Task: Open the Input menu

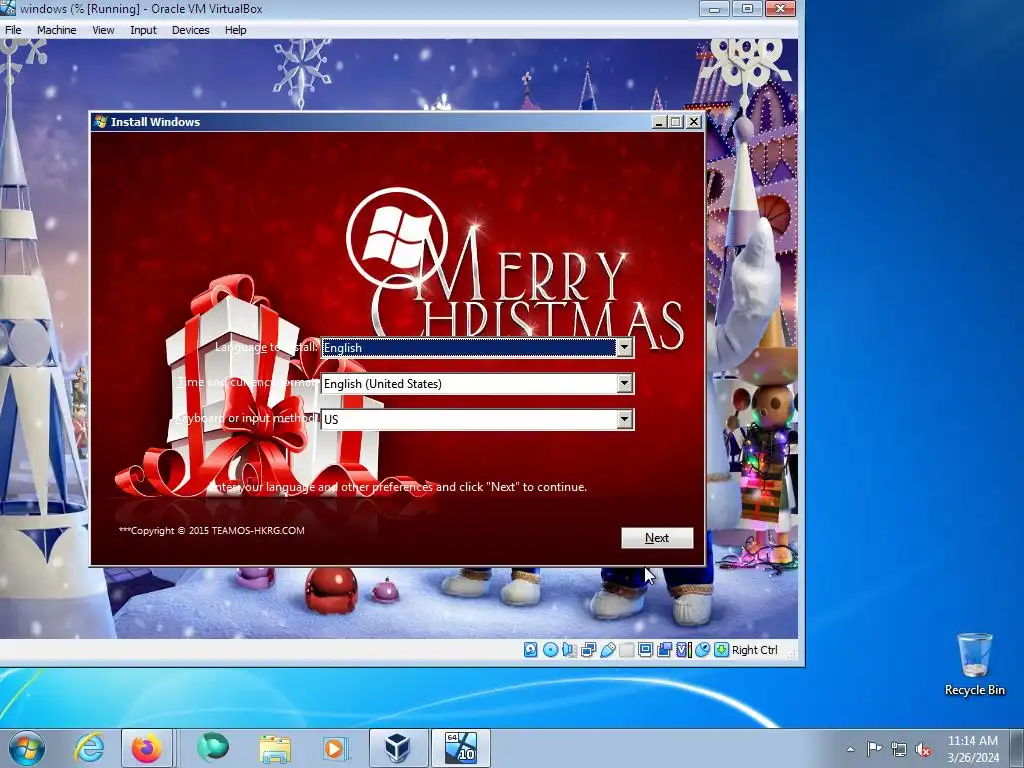Action: click(143, 30)
